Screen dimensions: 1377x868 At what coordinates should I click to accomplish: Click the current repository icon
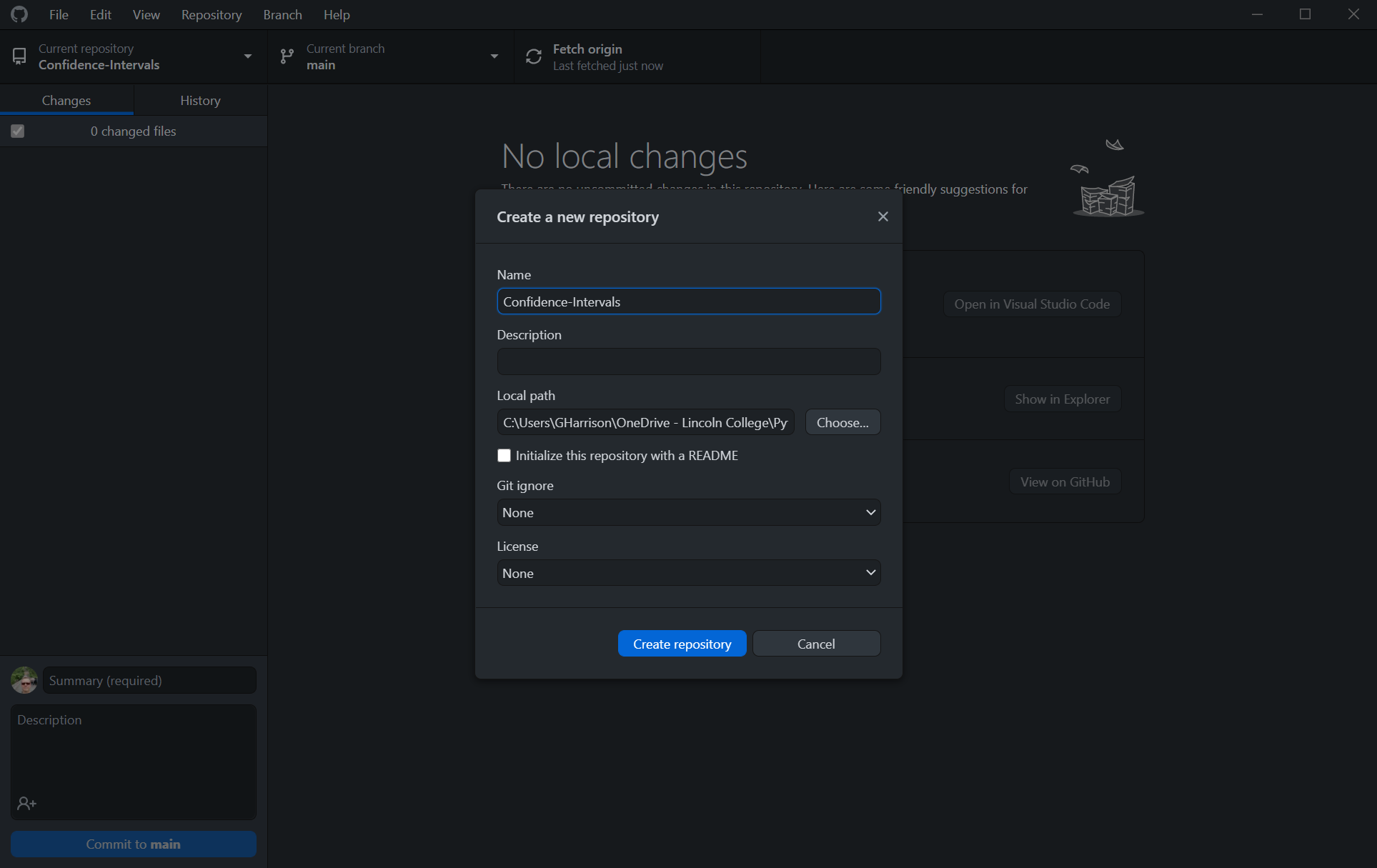pyautogui.click(x=19, y=56)
